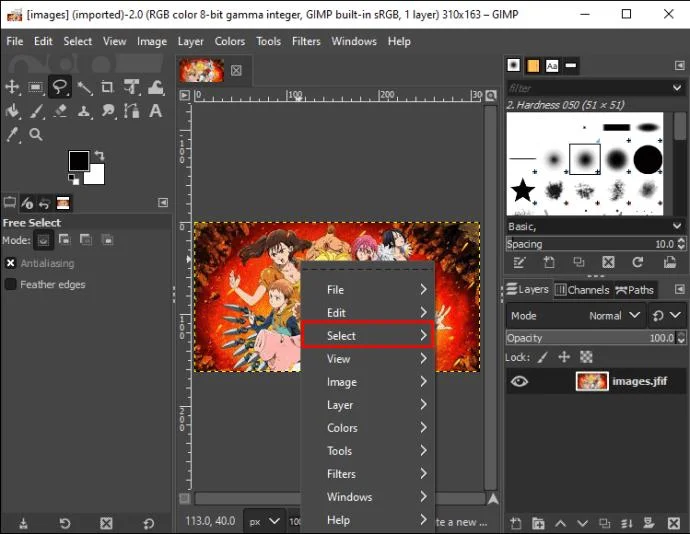This screenshot has height=534, width=690.
Task: Select the Rectangle Select tool
Action: [36, 87]
